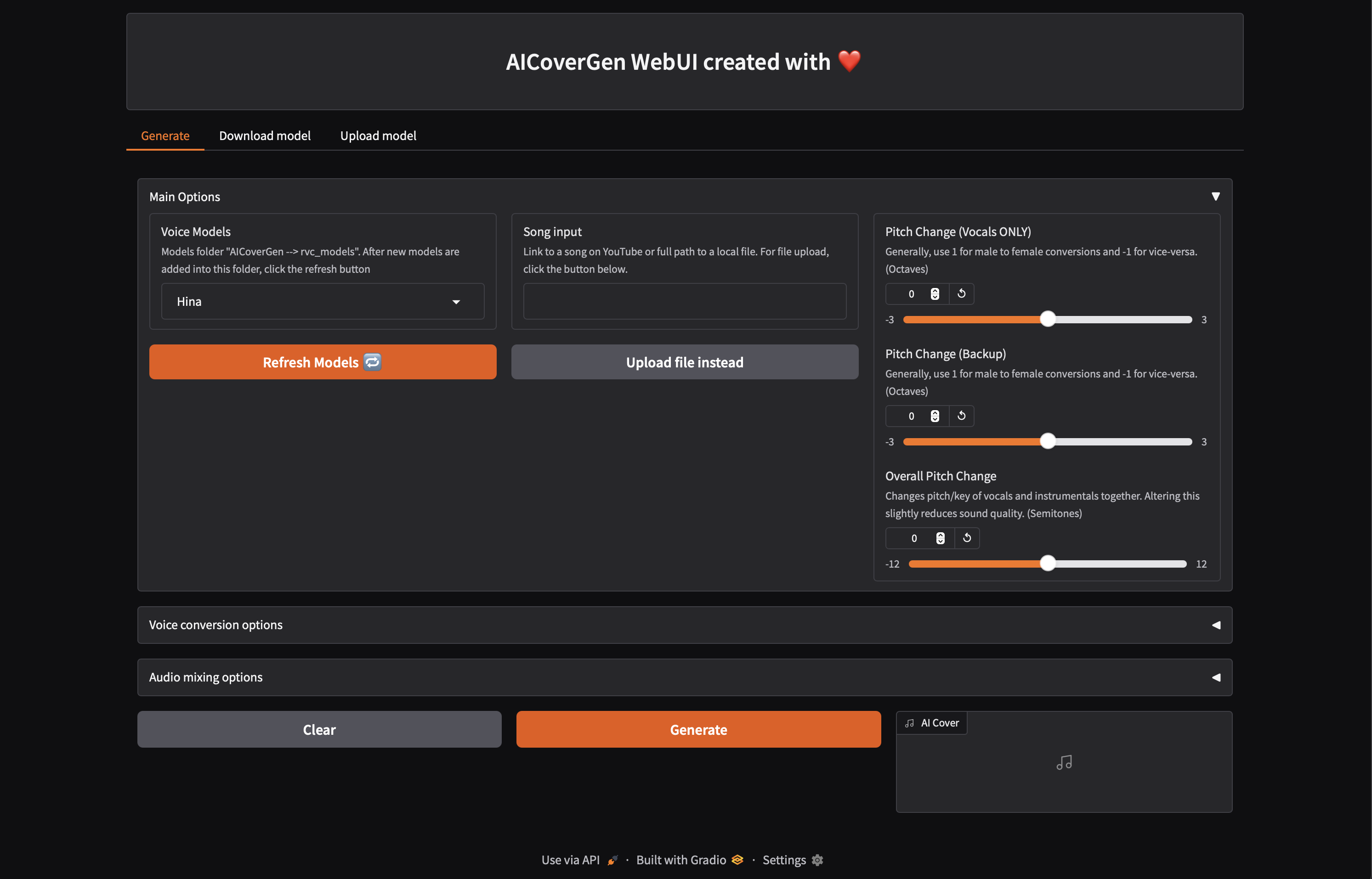
Task: Collapse the Main Options section
Action: pos(1216,197)
